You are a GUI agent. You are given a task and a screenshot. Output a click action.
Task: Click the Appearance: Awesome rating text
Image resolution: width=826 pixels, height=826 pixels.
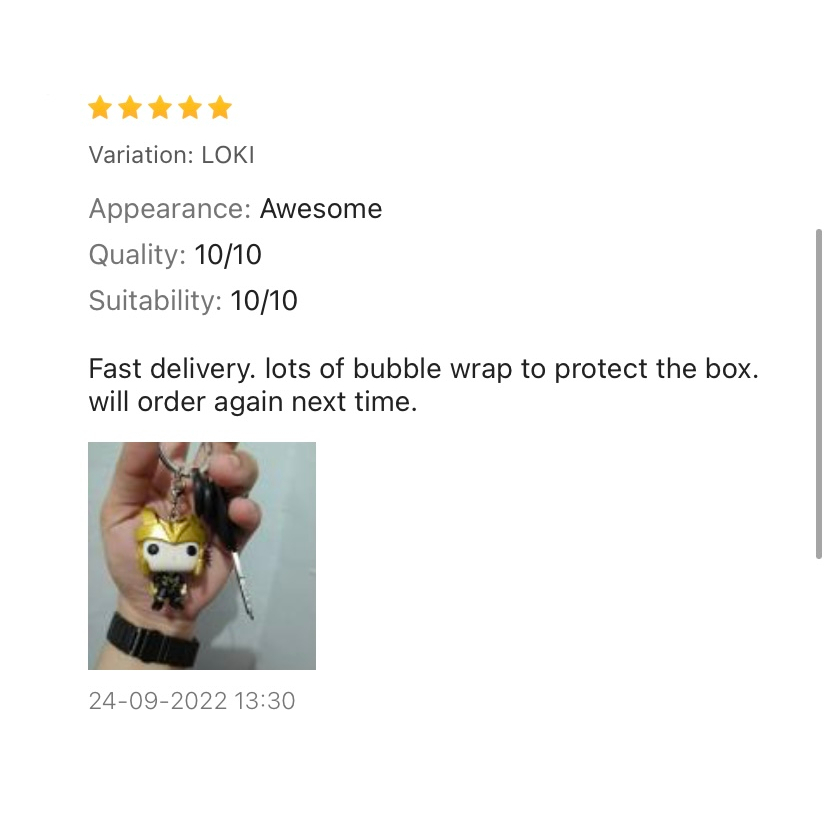pos(235,209)
